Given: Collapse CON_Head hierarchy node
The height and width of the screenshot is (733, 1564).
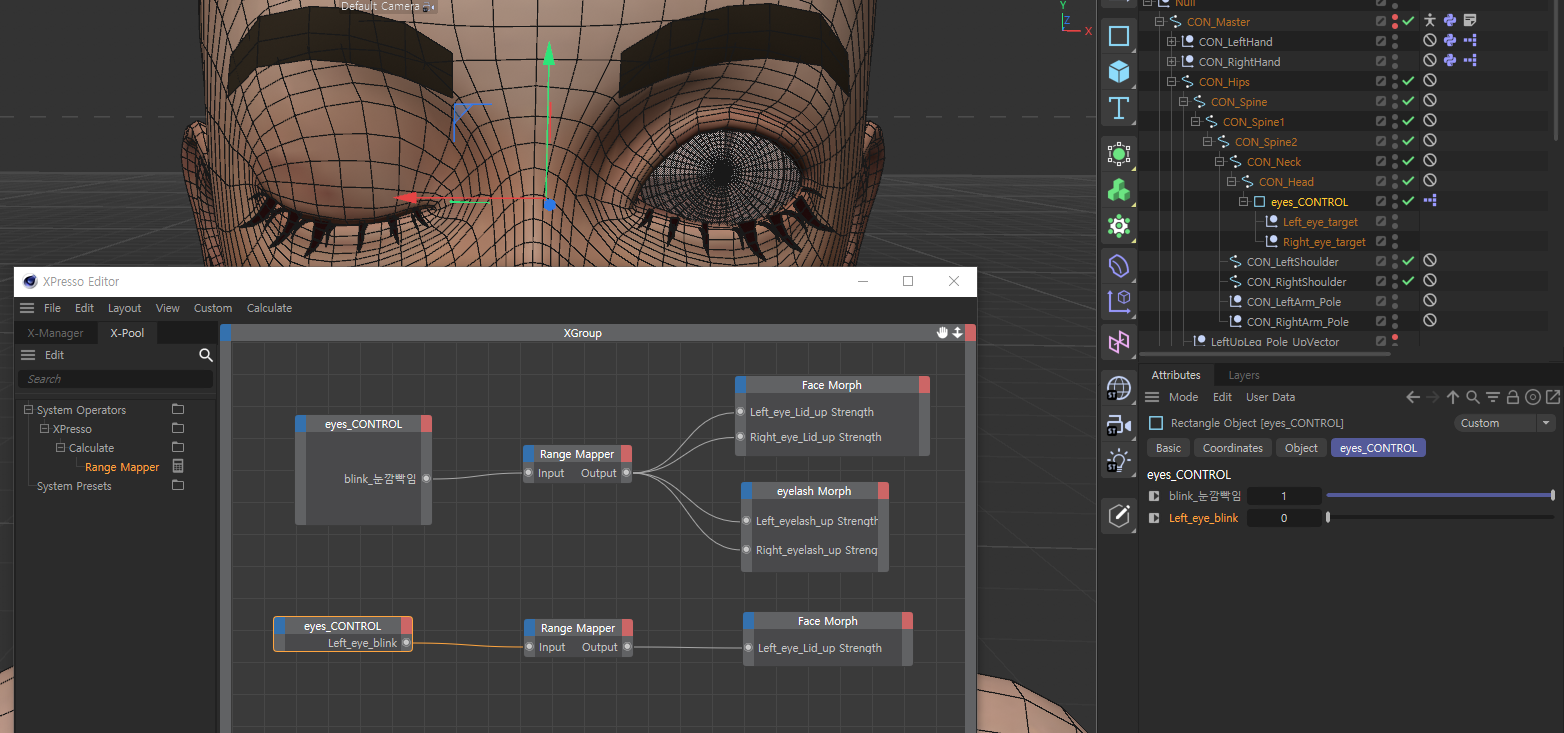Looking at the screenshot, I should (1232, 181).
